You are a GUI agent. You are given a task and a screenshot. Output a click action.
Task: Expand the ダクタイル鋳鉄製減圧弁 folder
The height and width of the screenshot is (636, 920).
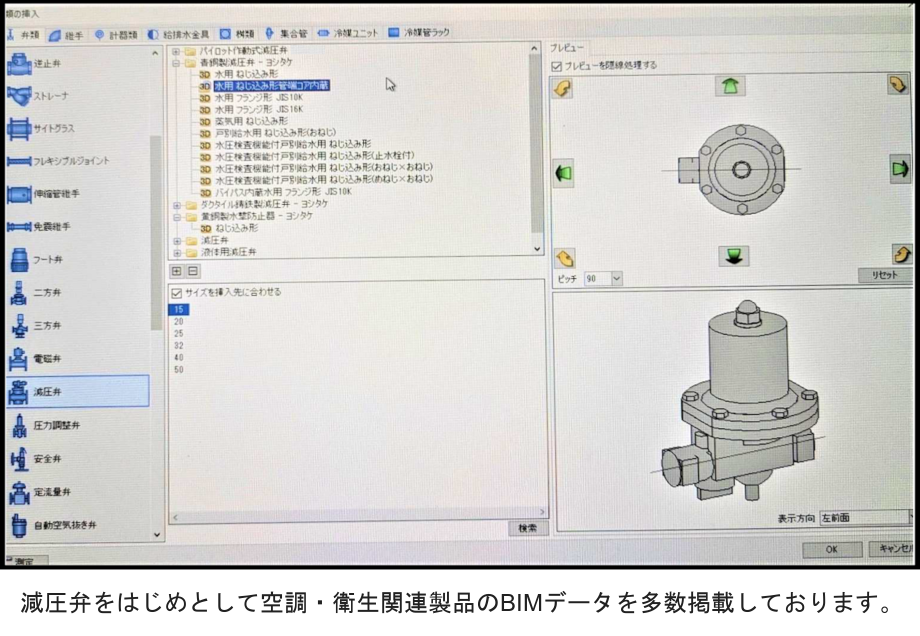[177, 204]
